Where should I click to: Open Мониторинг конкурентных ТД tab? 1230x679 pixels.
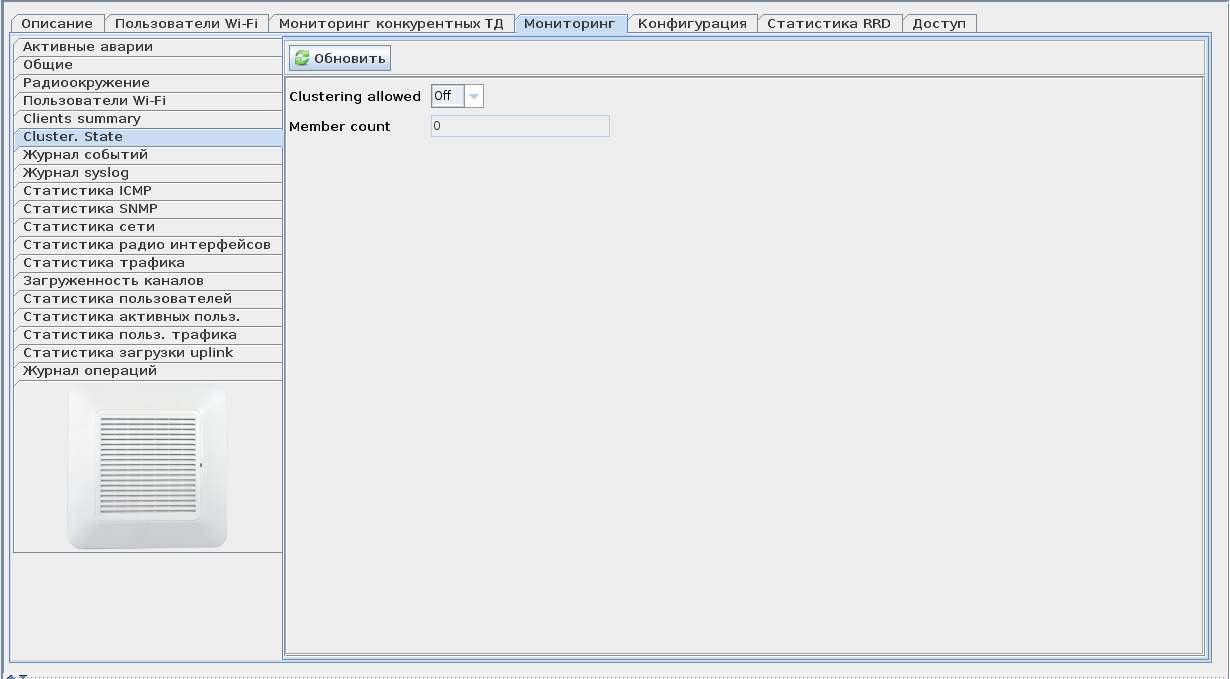pos(391,23)
